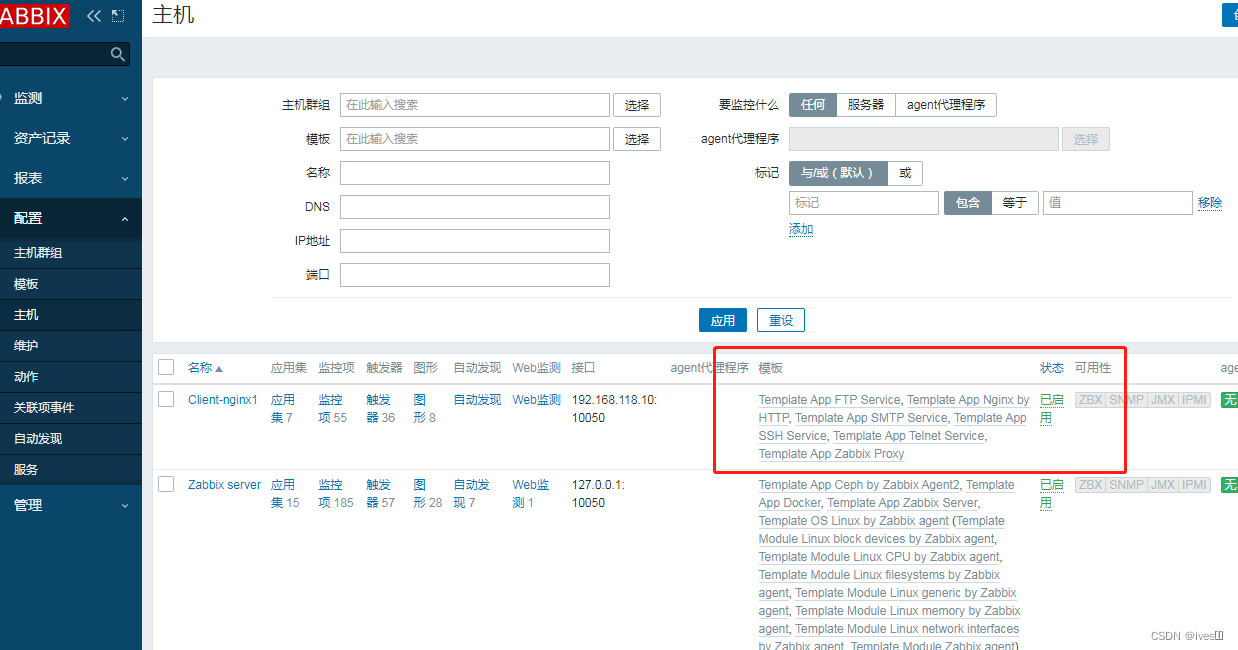Viewport: 1238px width, 650px height.
Task: Toggle the select-all hosts checkbox
Action: coord(166,367)
